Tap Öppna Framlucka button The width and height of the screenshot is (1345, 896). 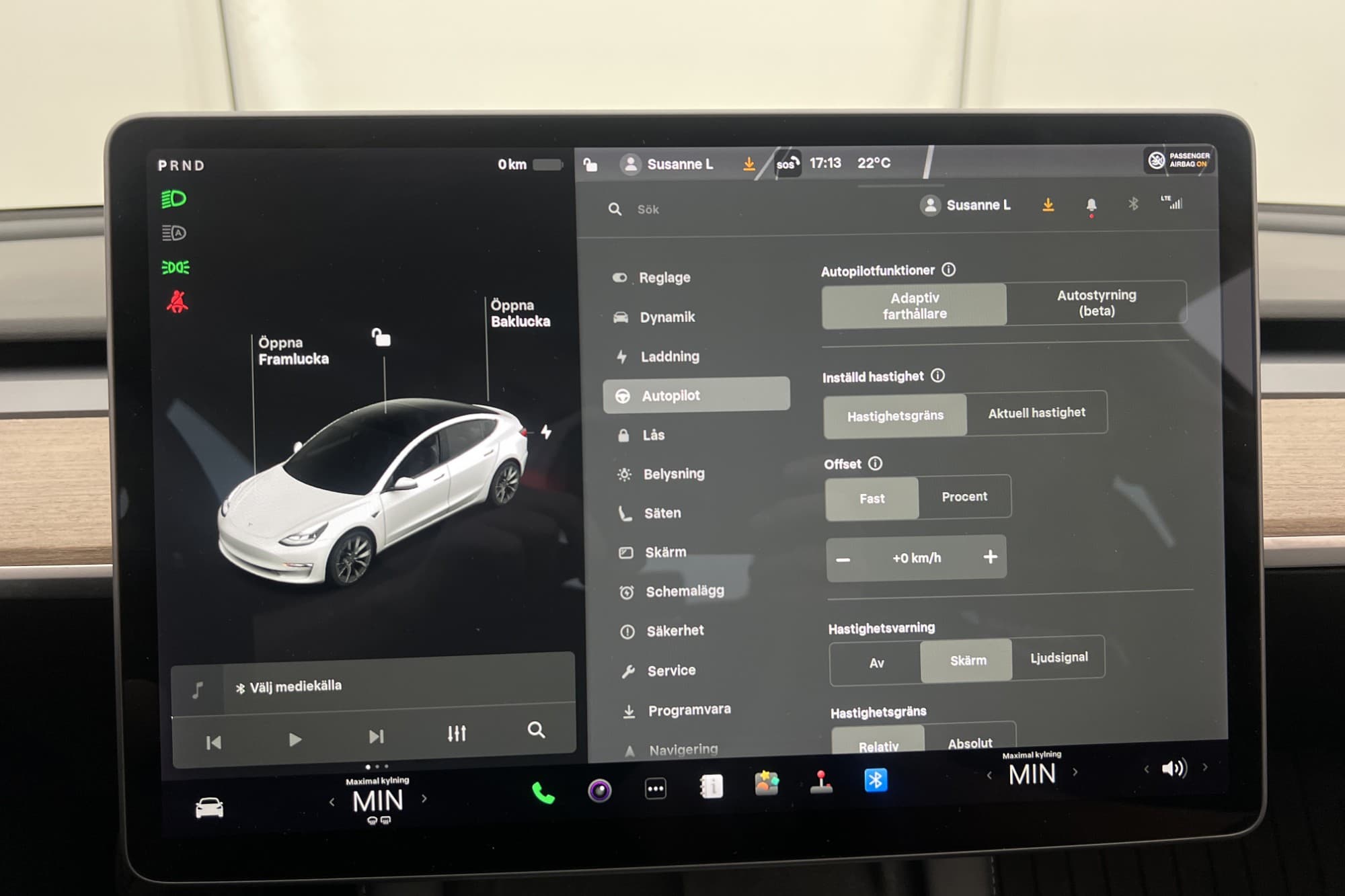pyautogui.click(x=293, y=351)
